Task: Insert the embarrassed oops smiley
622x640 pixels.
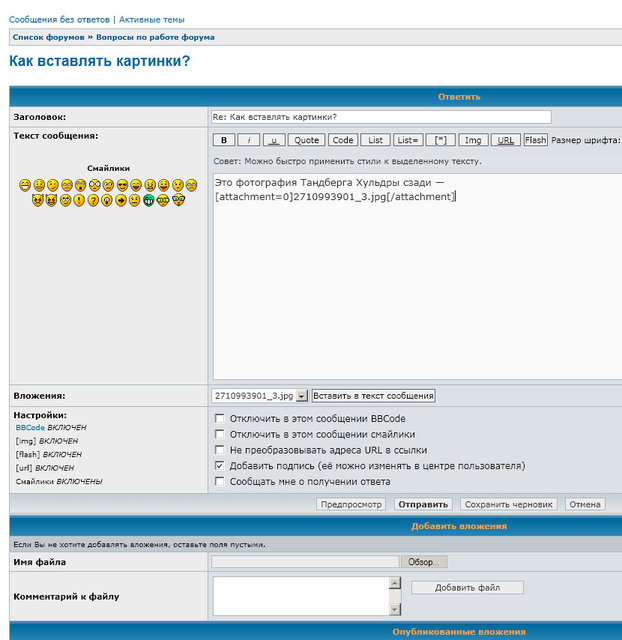Action: (178, 185)
